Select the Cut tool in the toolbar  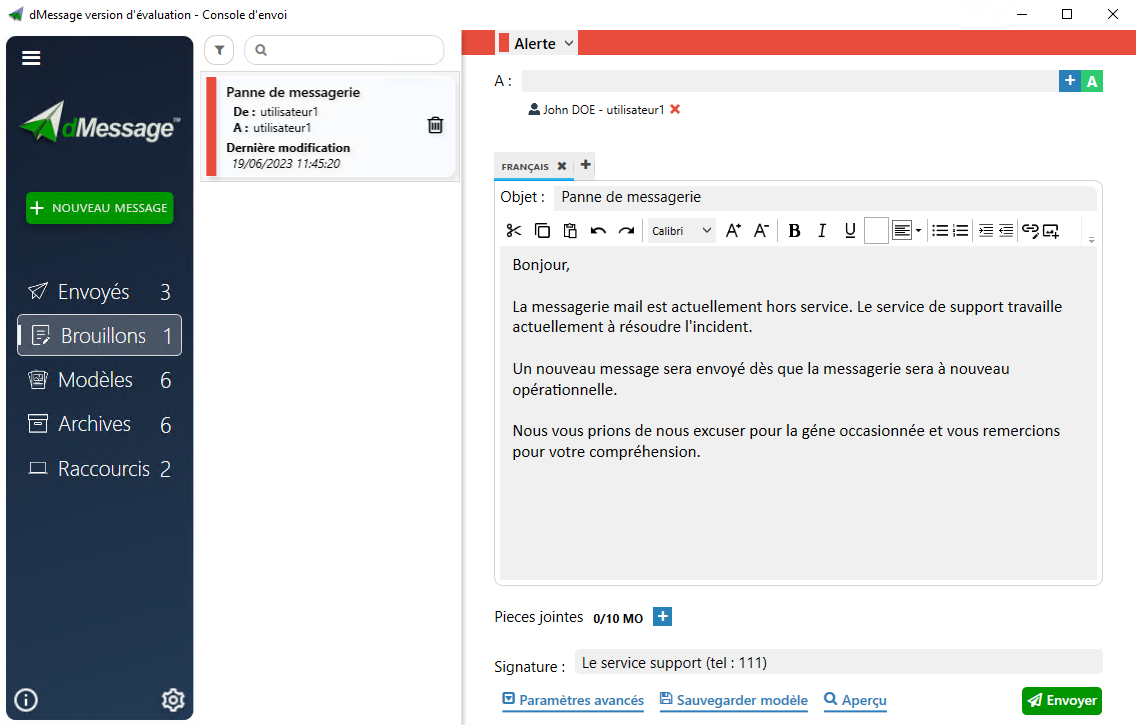pyautogui.click(x=513, y=230)
